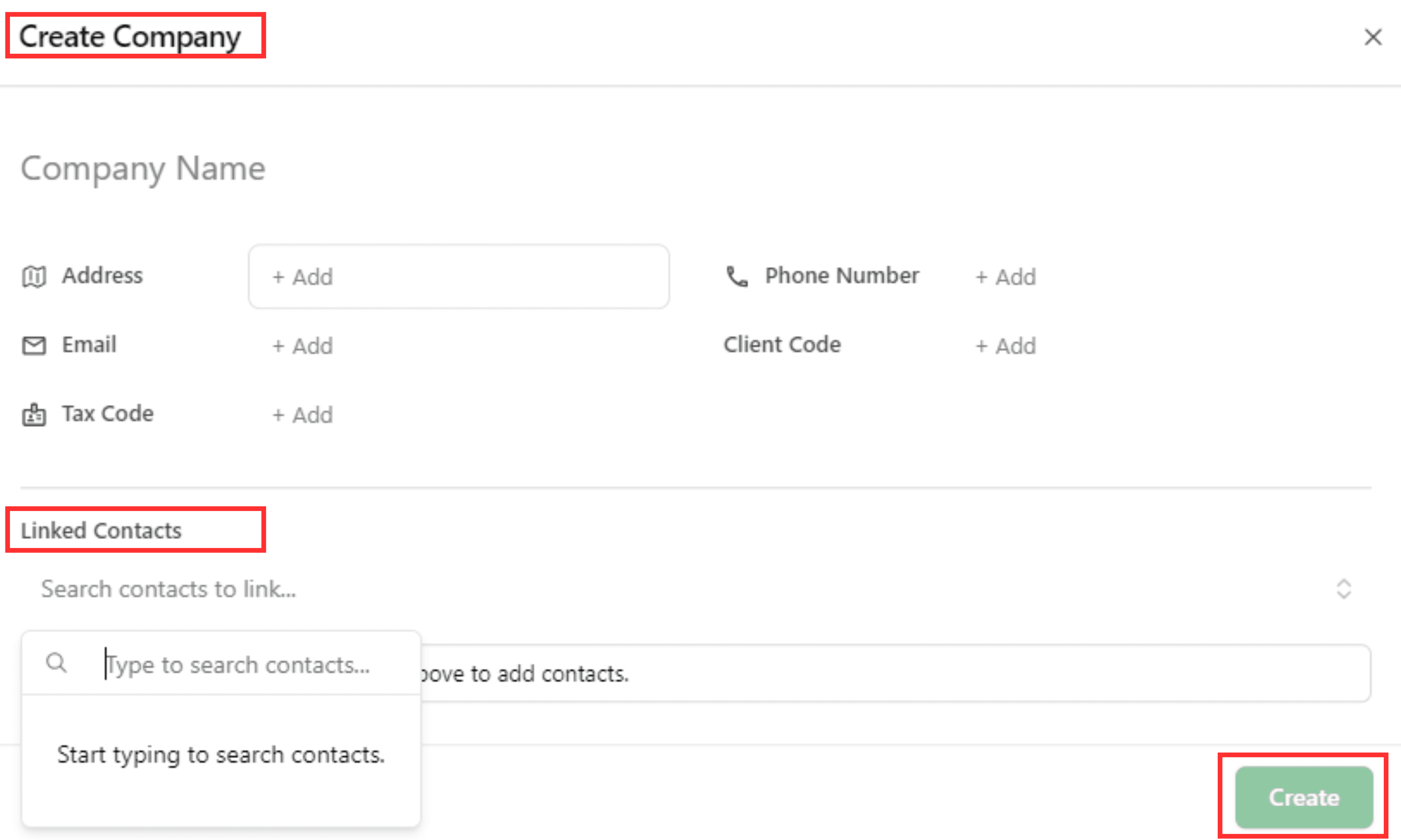This screenshot has height=840, width=1401.
Task: Focus the Type to search contacts field
Action: [x=238, y=665]
